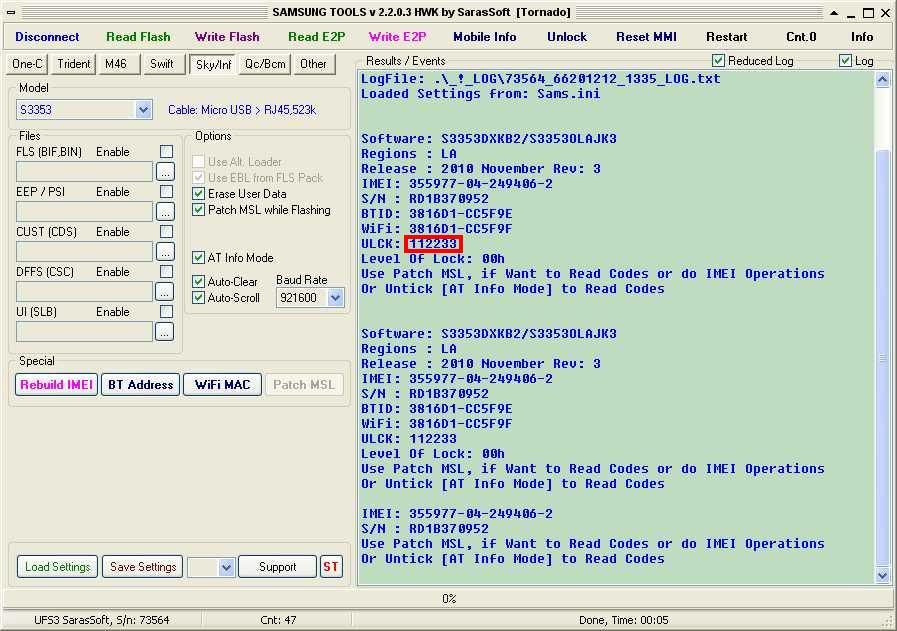
Task: Toggle the Auto-Scroll checkbox
Action: [199, 297]
